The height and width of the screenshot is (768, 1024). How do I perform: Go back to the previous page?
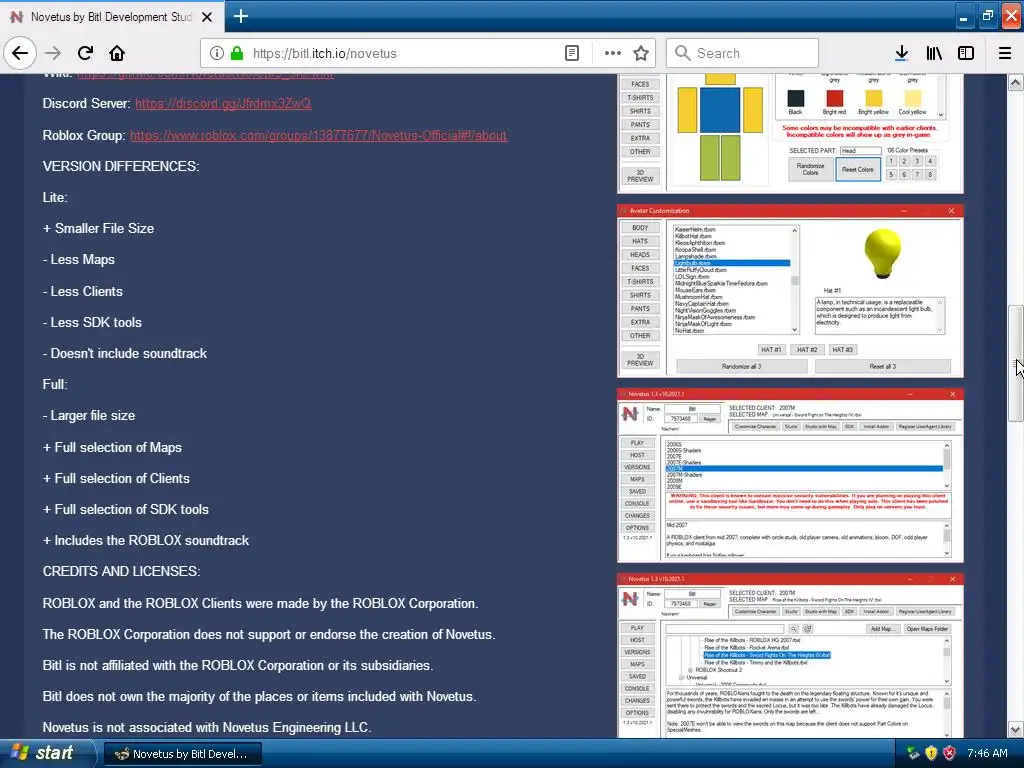pos(20,54)
